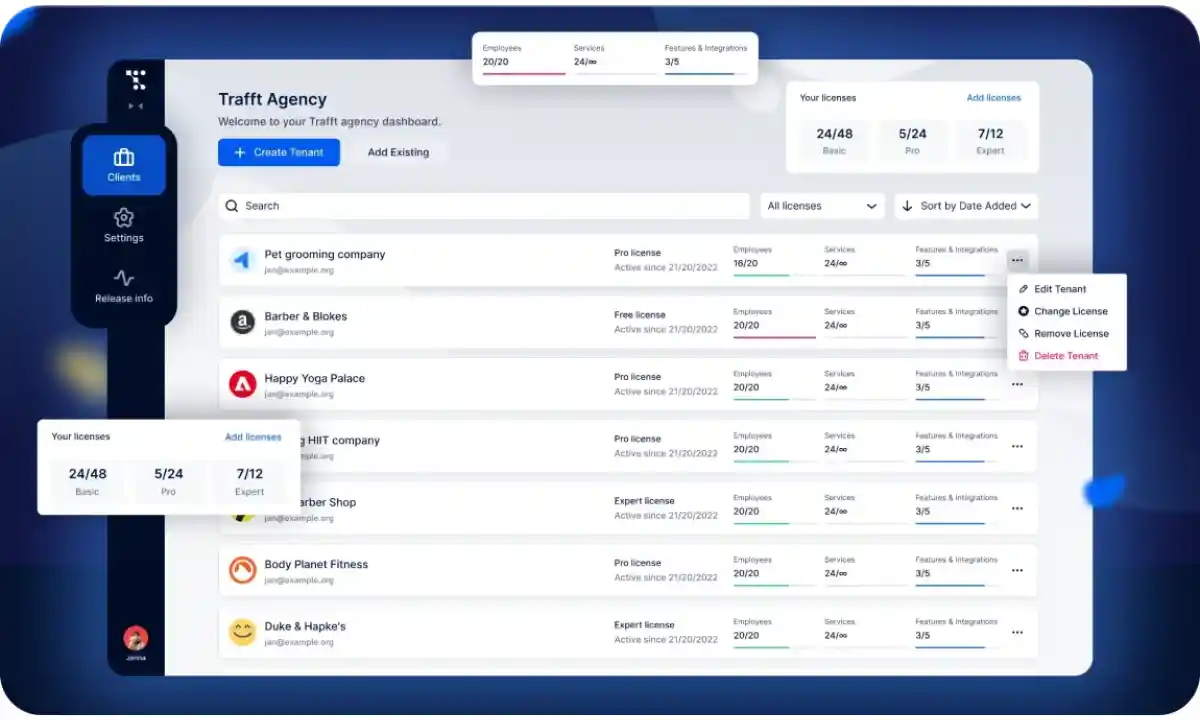Expand the All licenses filter dropdown

[x=822, y=206]
